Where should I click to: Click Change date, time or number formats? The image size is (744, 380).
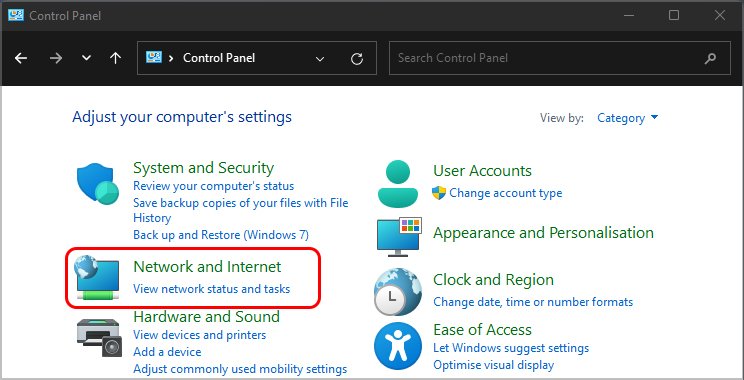pyautogui.click(x=533, y=302)
